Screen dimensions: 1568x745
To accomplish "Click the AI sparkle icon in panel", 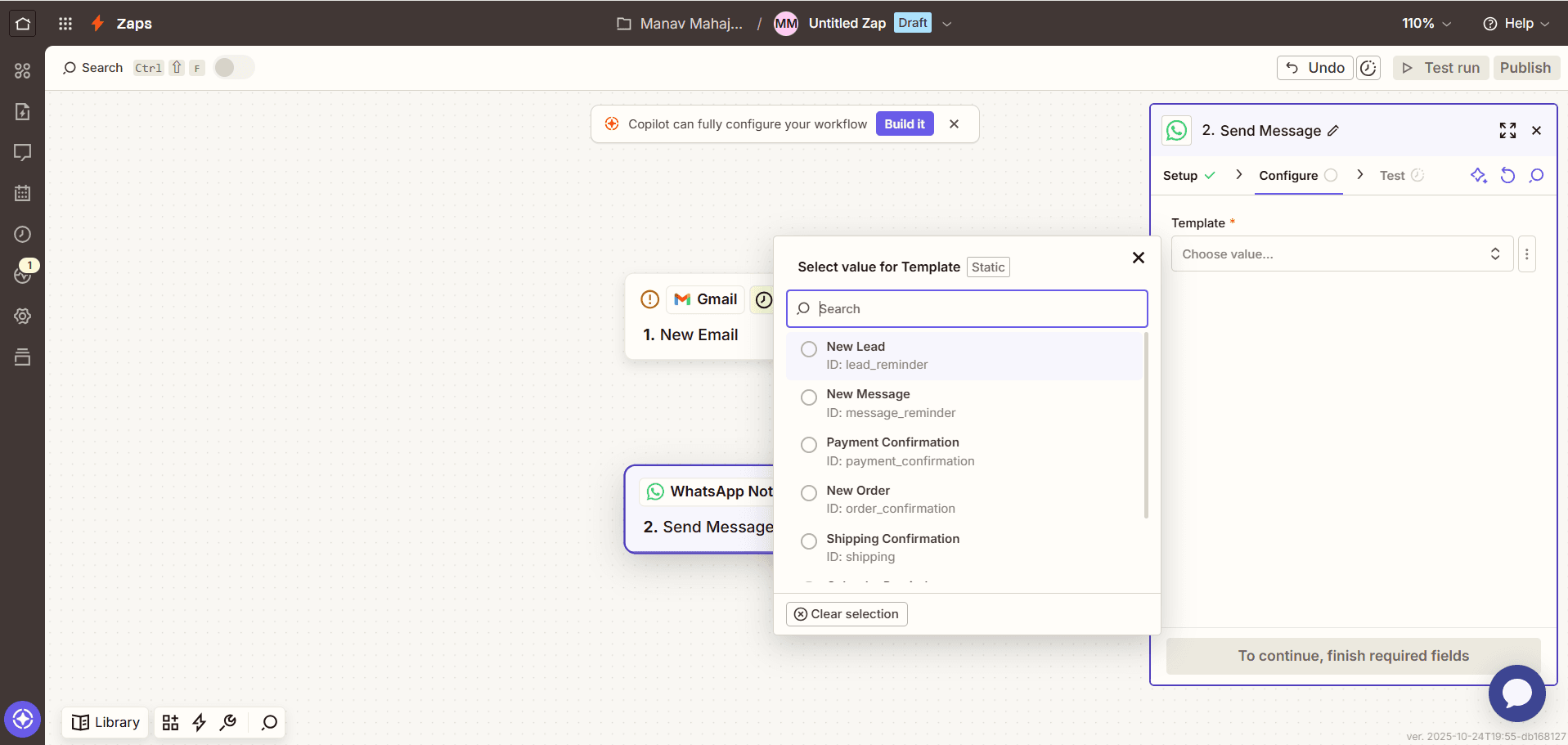I will pyautogui.click(x=1478, y=175).
